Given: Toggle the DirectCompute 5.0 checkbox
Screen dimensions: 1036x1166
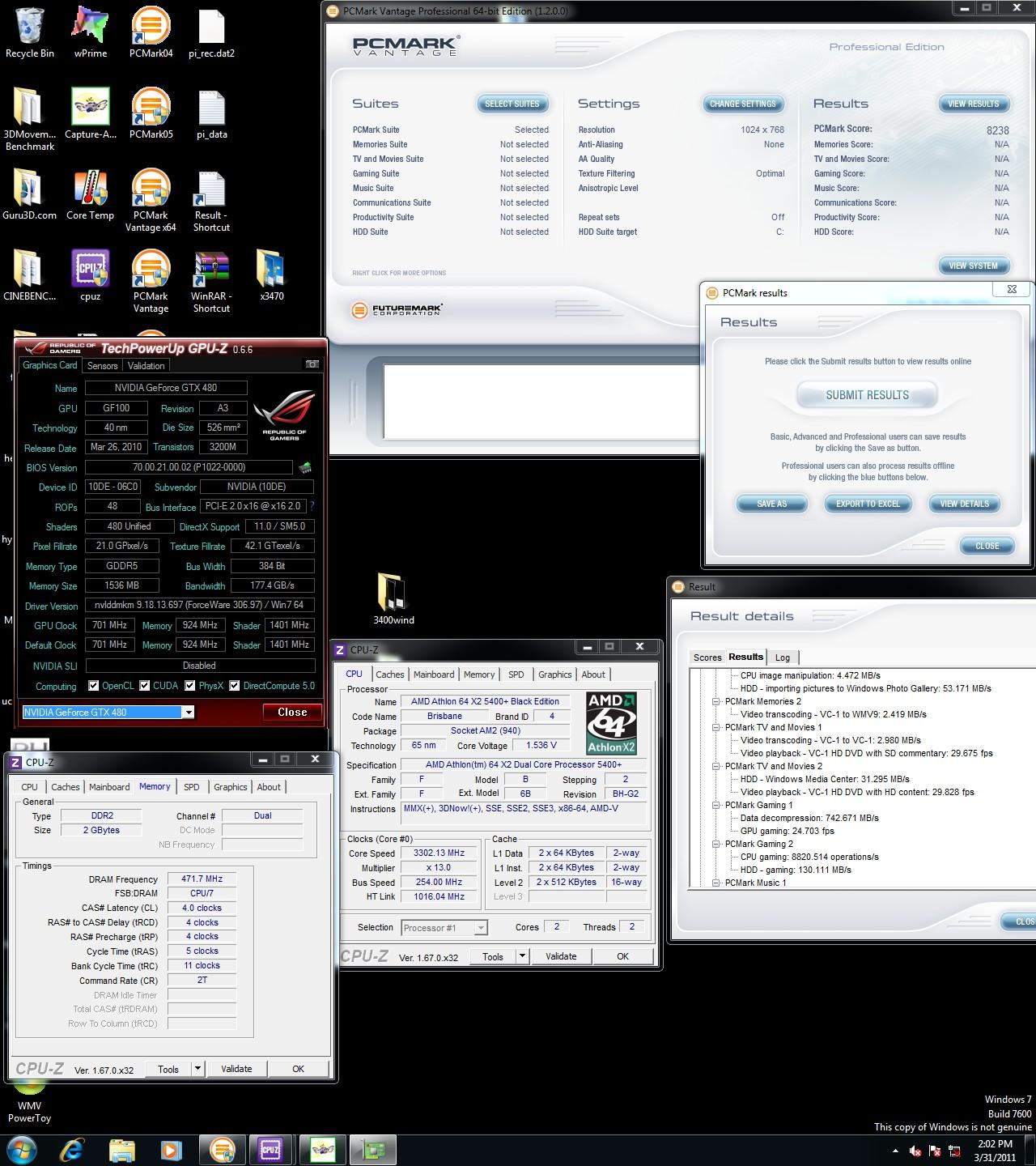Looking at the screenshot, I should point(234,686).
